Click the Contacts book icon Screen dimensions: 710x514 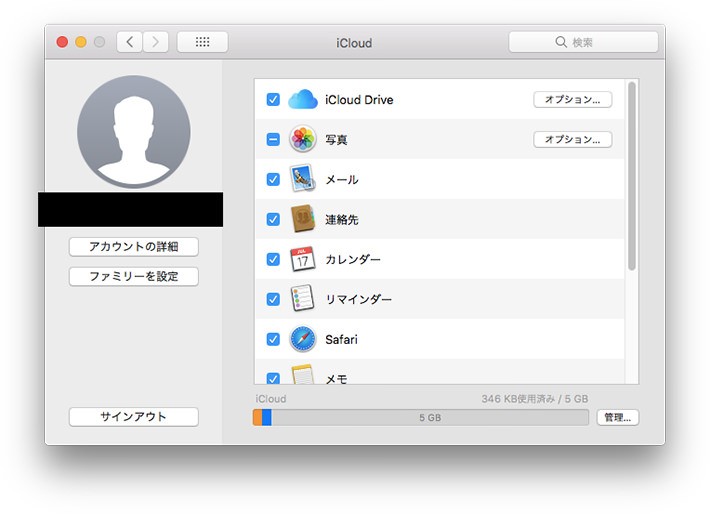(302, 218)
